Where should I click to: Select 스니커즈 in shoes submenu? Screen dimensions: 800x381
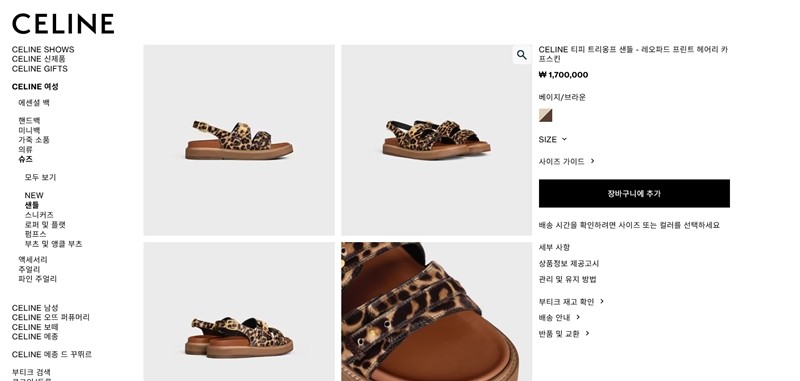coord(39,215)
